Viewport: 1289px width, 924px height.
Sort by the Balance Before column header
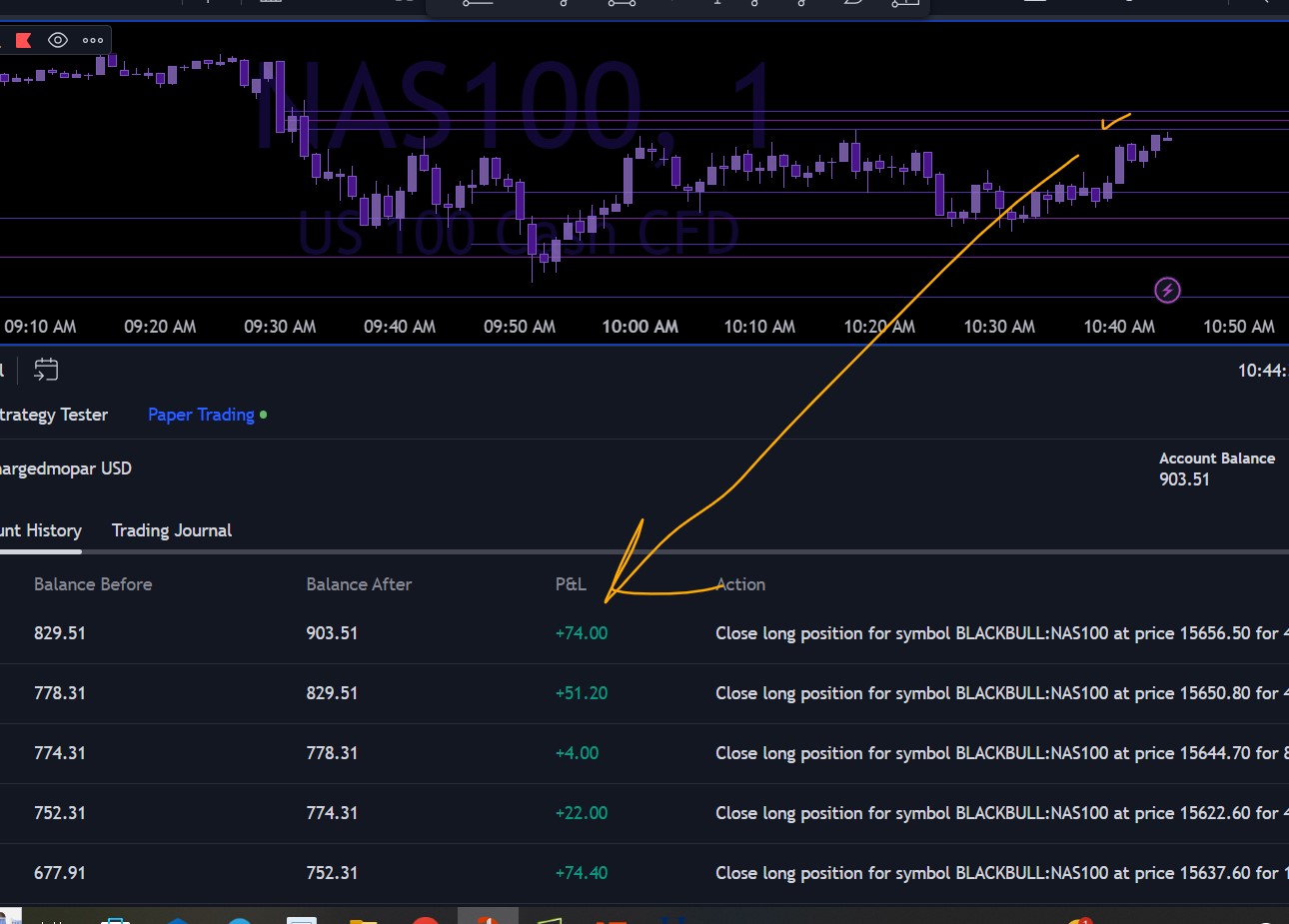93,584
